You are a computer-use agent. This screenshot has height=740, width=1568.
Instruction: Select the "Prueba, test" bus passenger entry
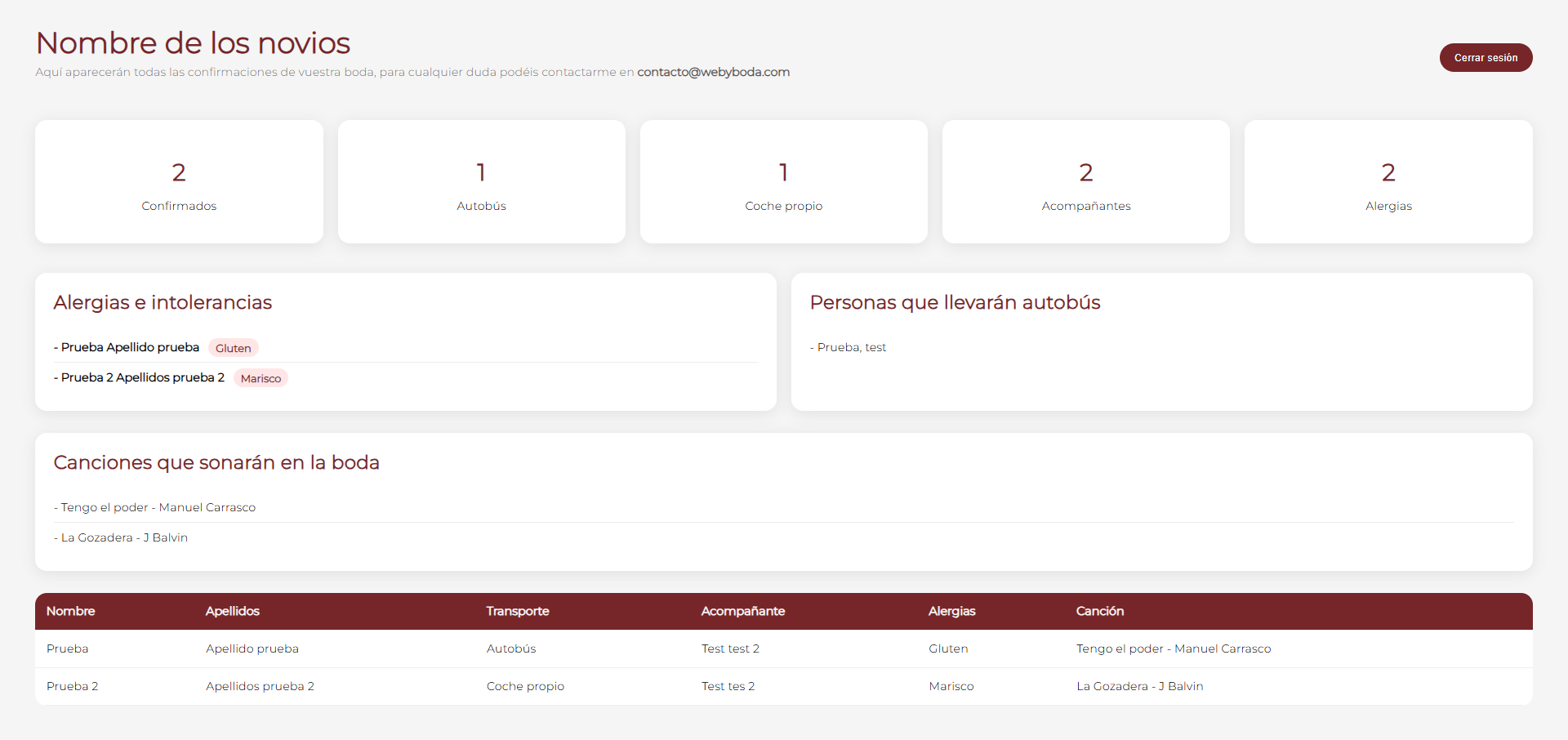tap(848, 347)
